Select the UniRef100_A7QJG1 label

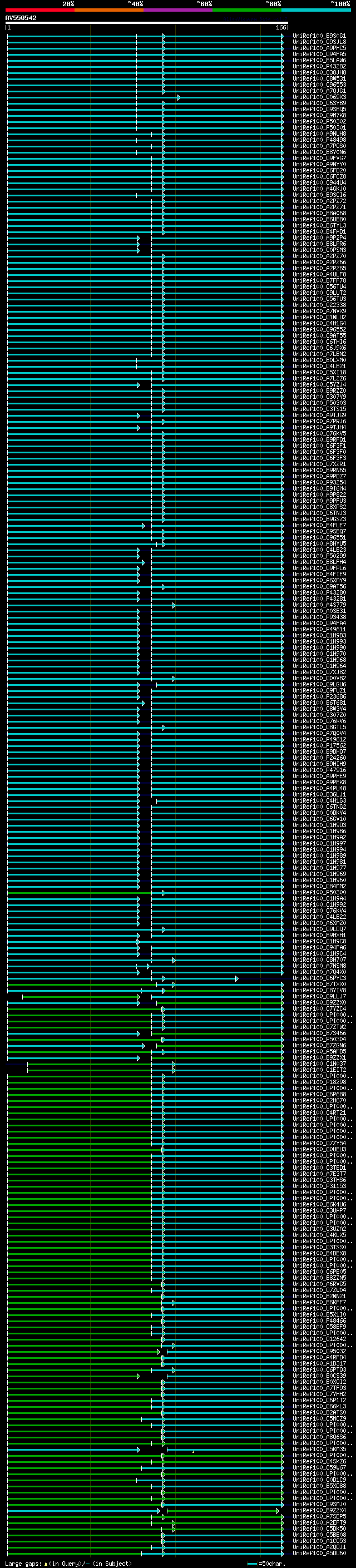pyautogui.click(x=319, y=91)
